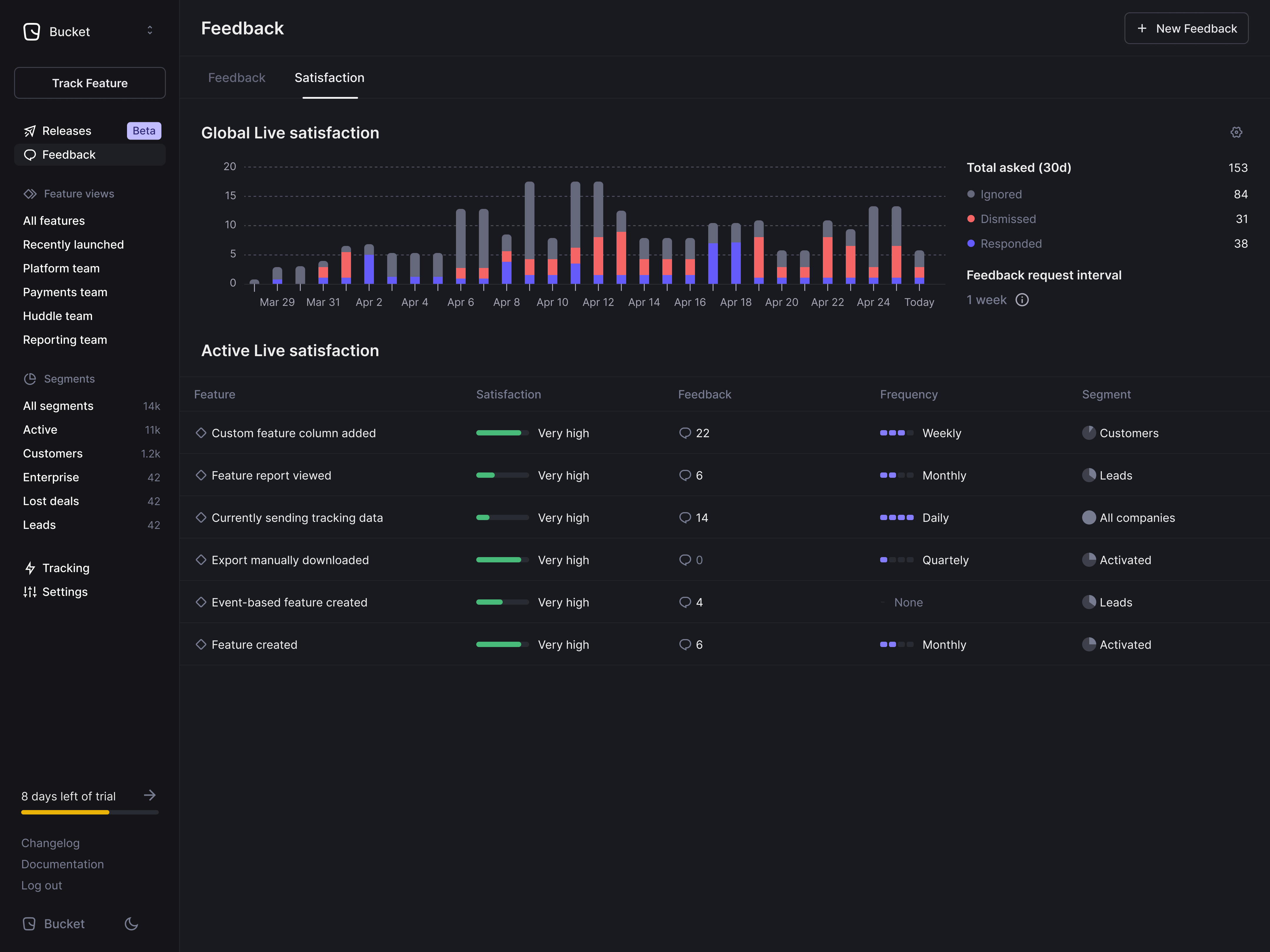This screenshot has height=952, width=1270.
Task: Click the trial progress bar
Action: click(90, 812)
